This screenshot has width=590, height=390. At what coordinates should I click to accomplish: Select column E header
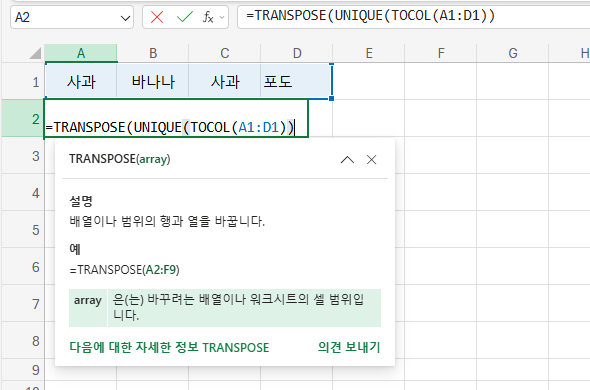click(x=369, y=53)
